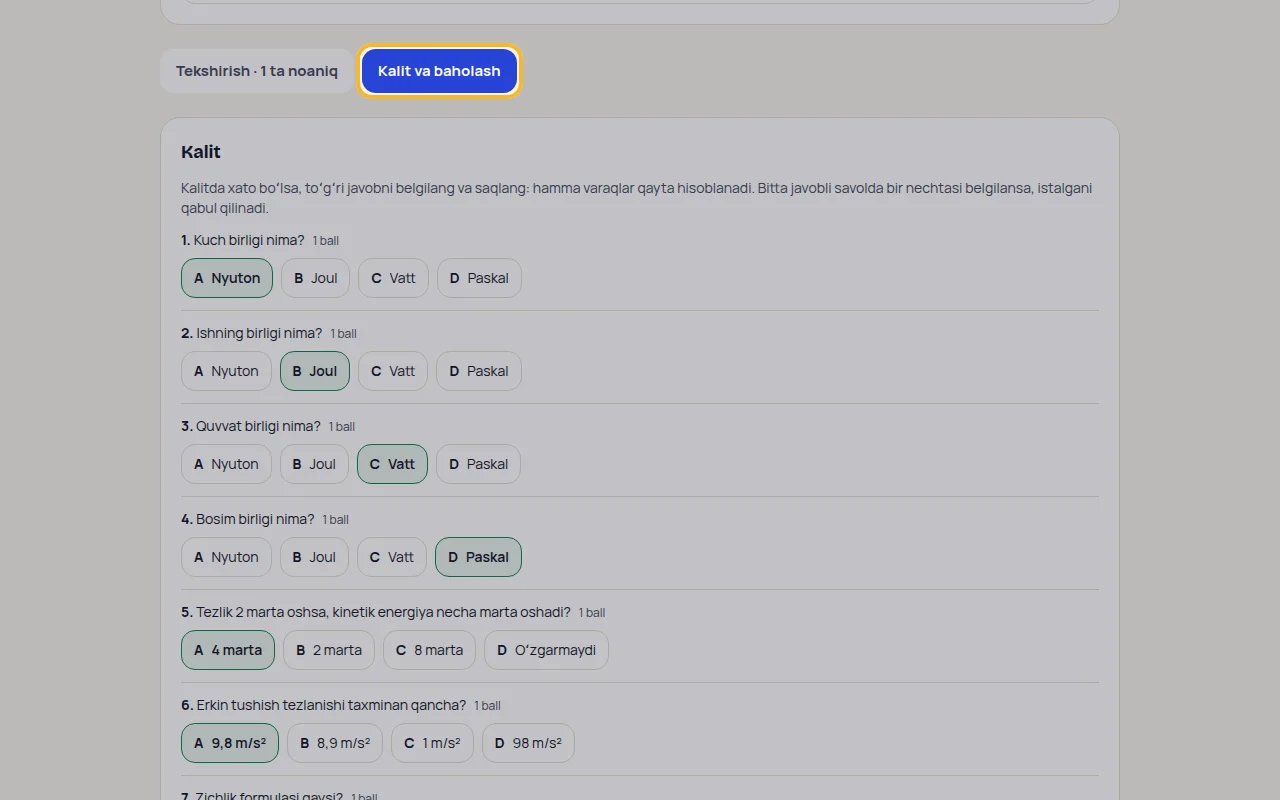
Task: Mark Nyuton as answer for Kuch birligi question
Action: (x=227, y=278)
